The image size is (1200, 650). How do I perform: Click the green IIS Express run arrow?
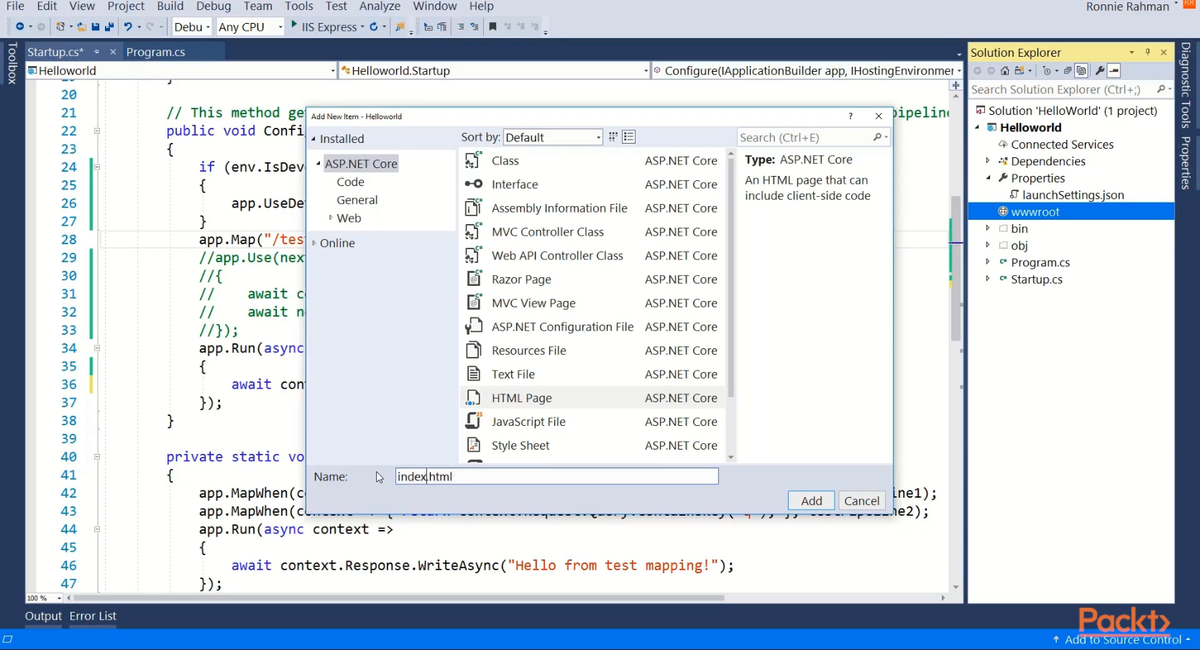coord(294,25)
